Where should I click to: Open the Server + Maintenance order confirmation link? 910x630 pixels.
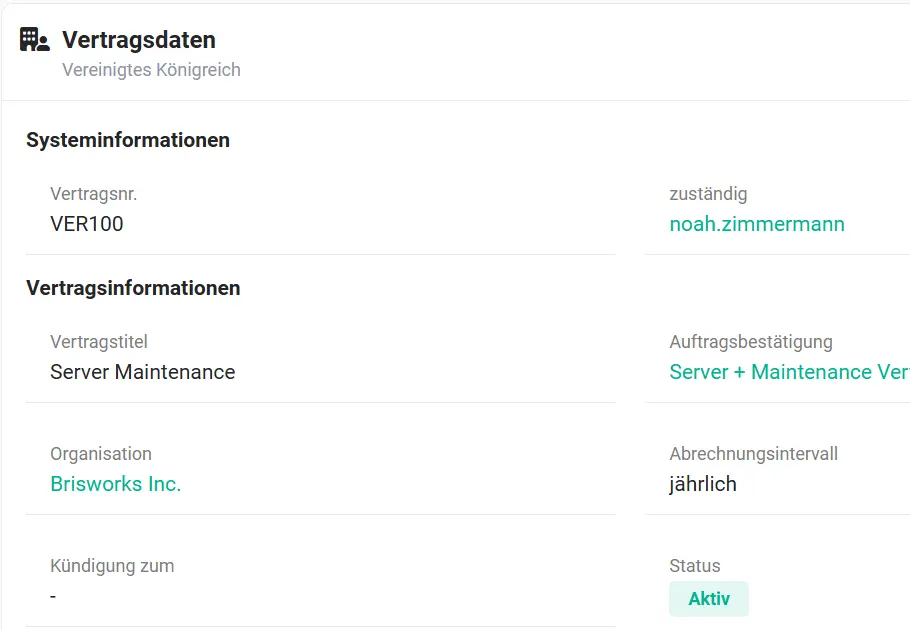click(x=789, y=372)
